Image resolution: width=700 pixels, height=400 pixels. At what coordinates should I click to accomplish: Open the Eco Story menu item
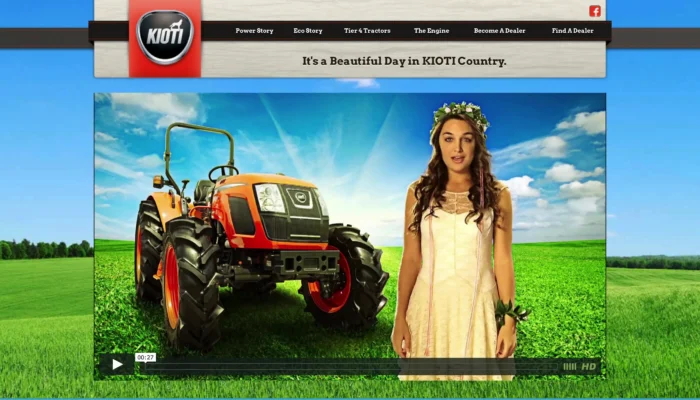point(308,31)
